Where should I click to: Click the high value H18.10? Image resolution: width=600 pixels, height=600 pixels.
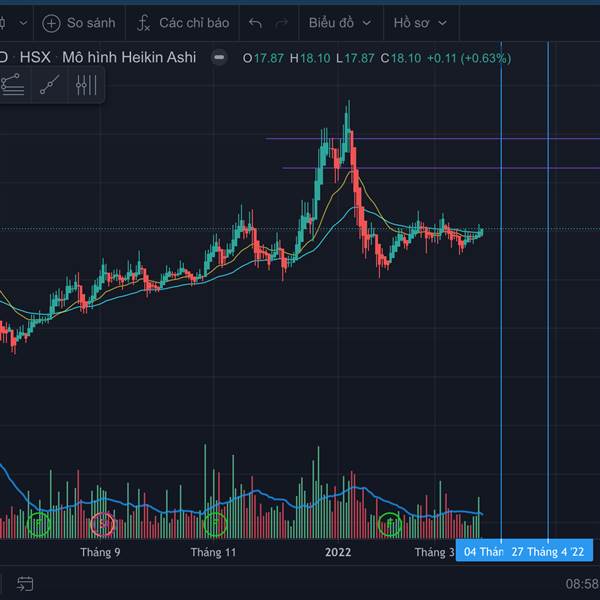(x=310, y=58)
